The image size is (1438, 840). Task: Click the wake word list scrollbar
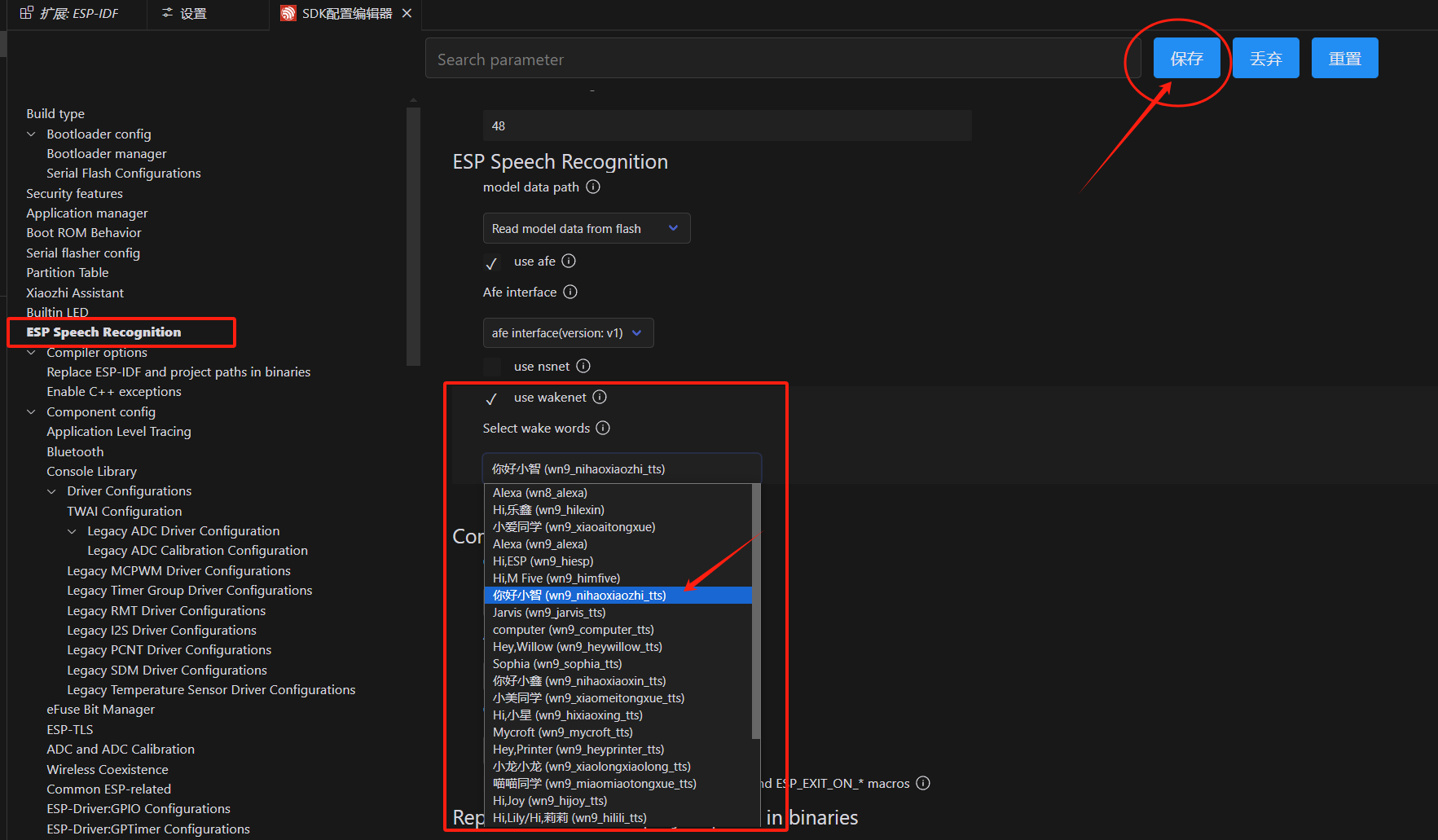pyautogui.click(x=756, y=611)
